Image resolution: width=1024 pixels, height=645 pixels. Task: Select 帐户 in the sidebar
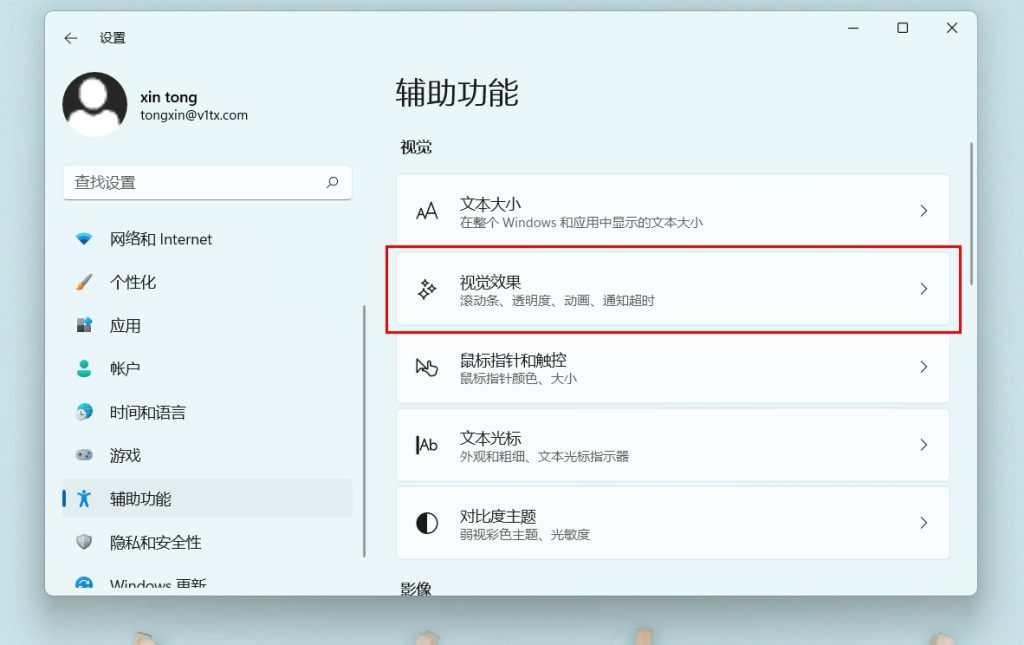pos(125,369)
